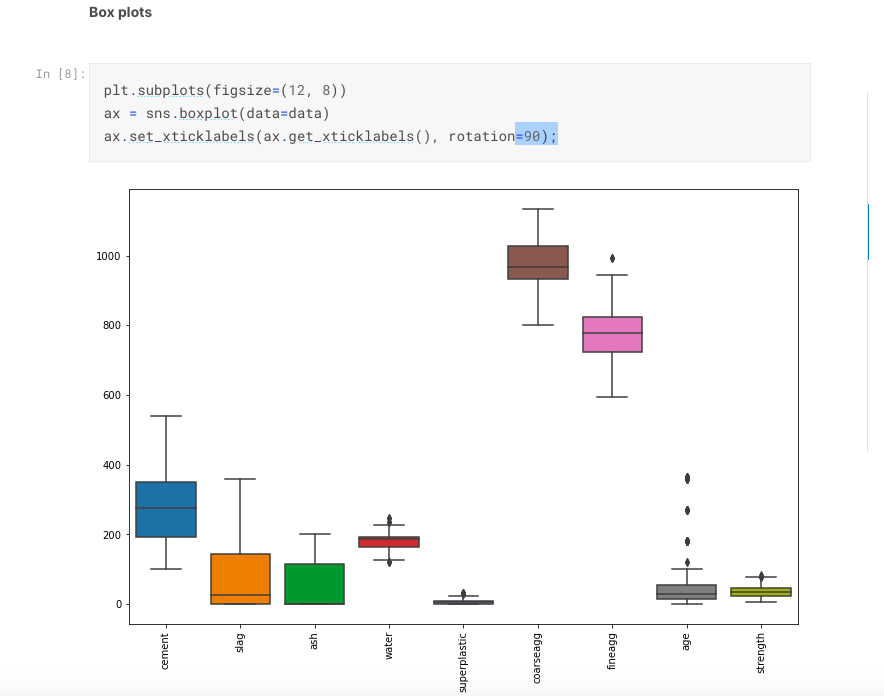
Task: Select the red water boxplot
Action: [390, 543]
